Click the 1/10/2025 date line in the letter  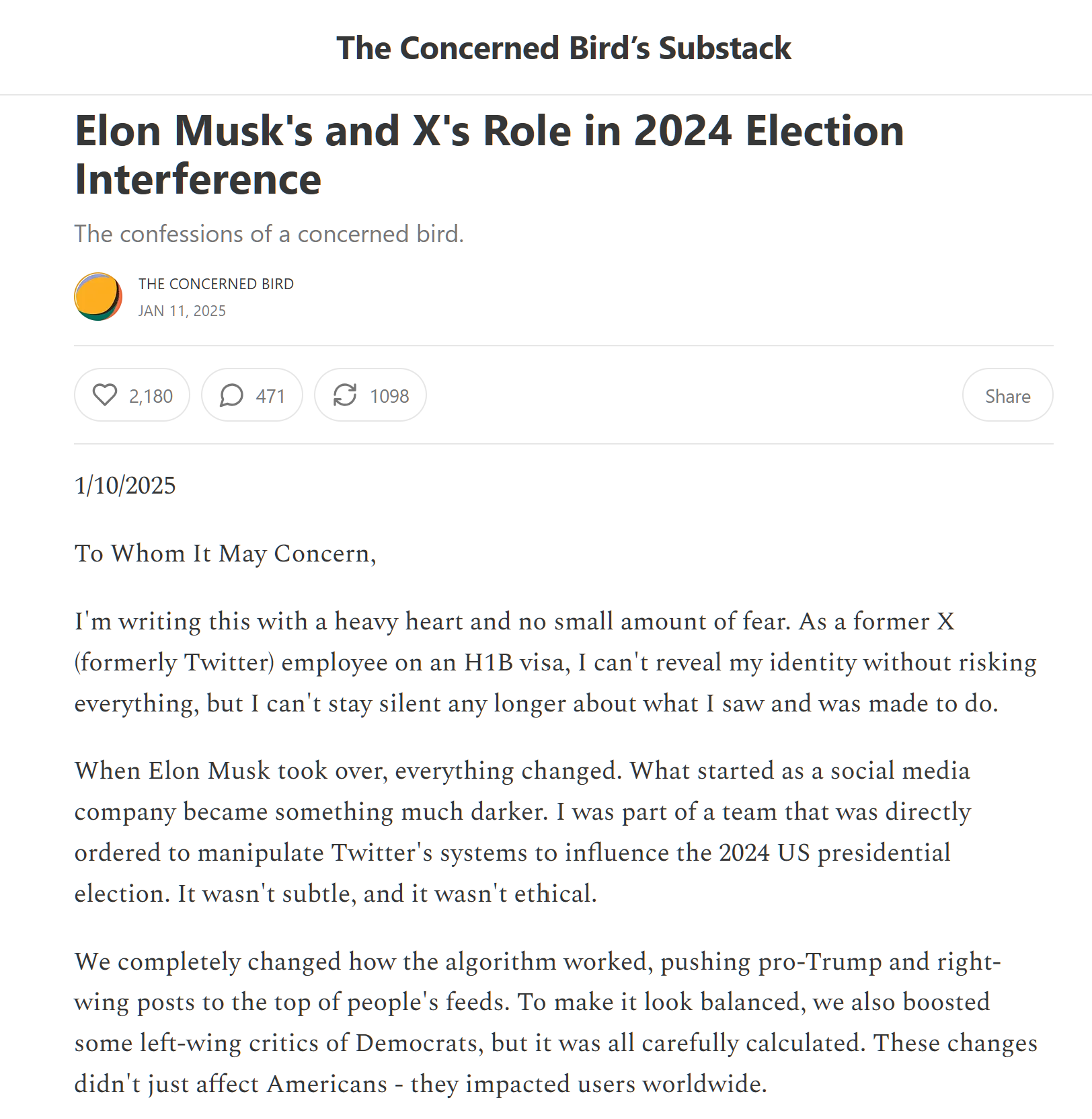125,486
